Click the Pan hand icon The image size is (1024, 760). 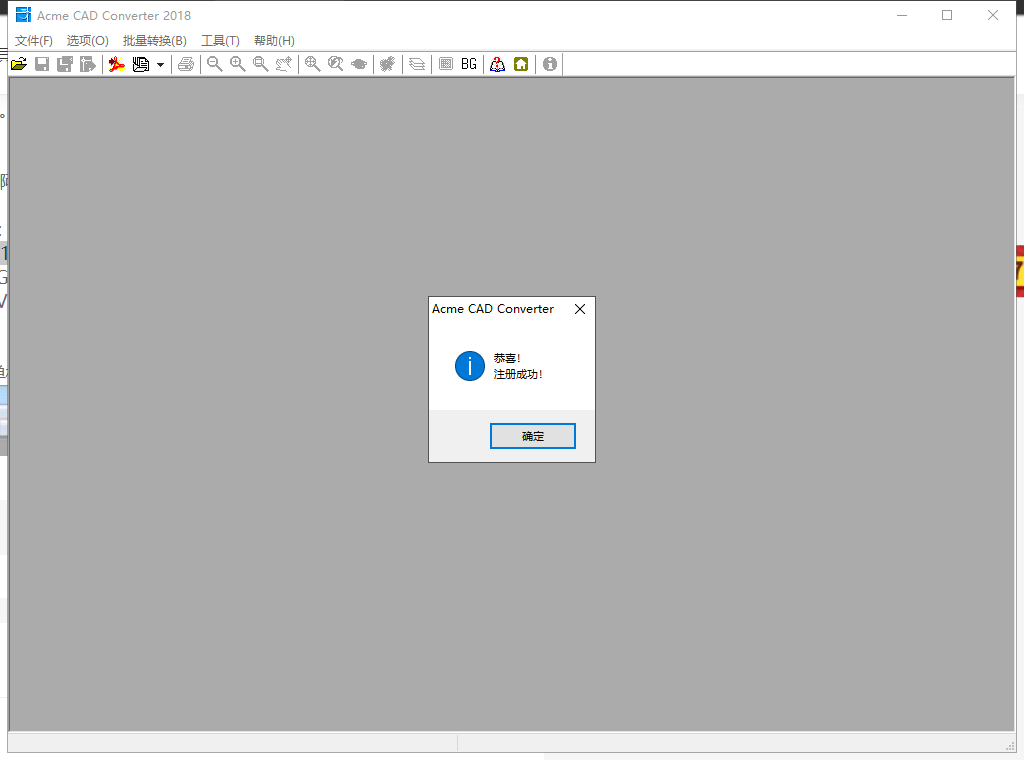[x=283, y=64]
